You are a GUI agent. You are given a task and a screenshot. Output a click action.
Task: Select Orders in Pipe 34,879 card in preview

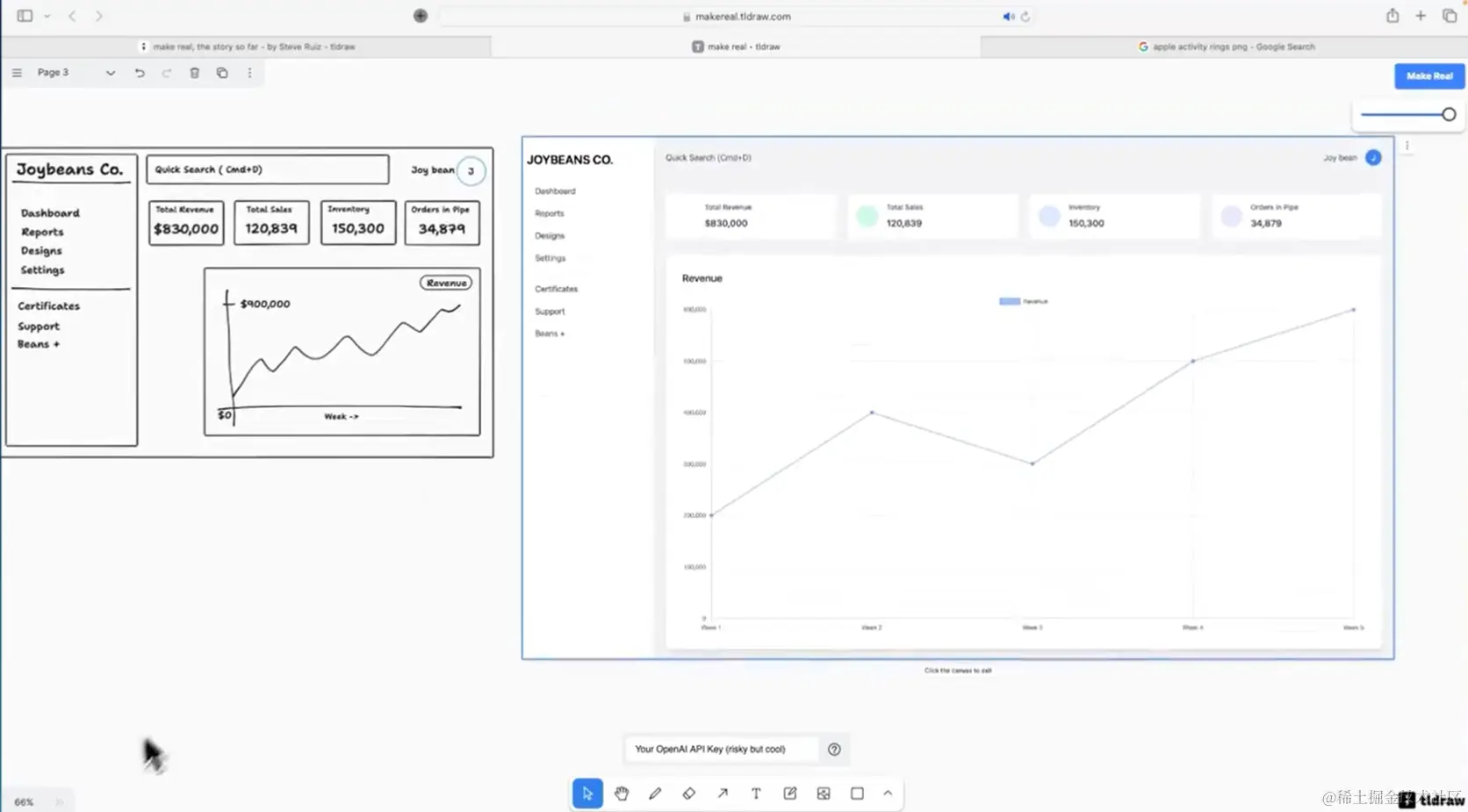coord(1297,216)
